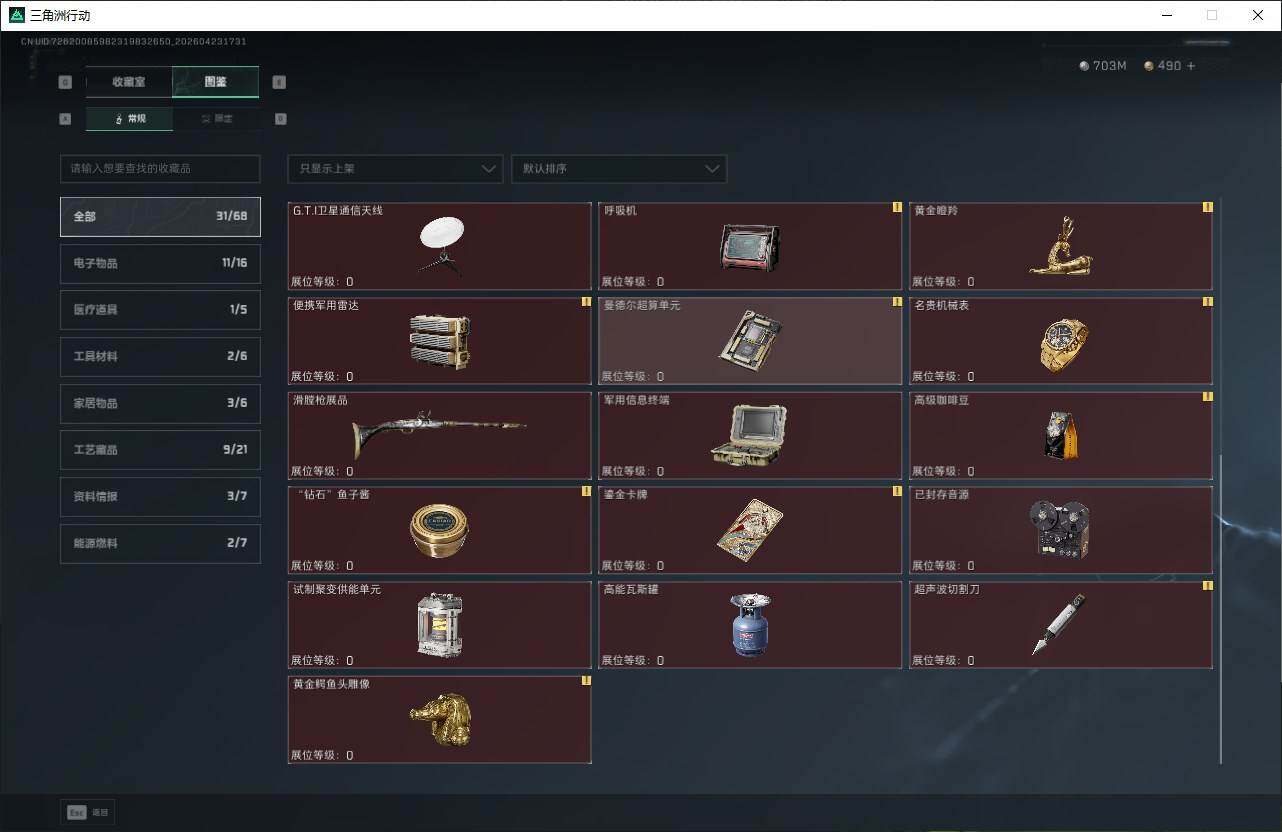
Task: Filter by the 工艺藏品 category
Action: (160, 450)
